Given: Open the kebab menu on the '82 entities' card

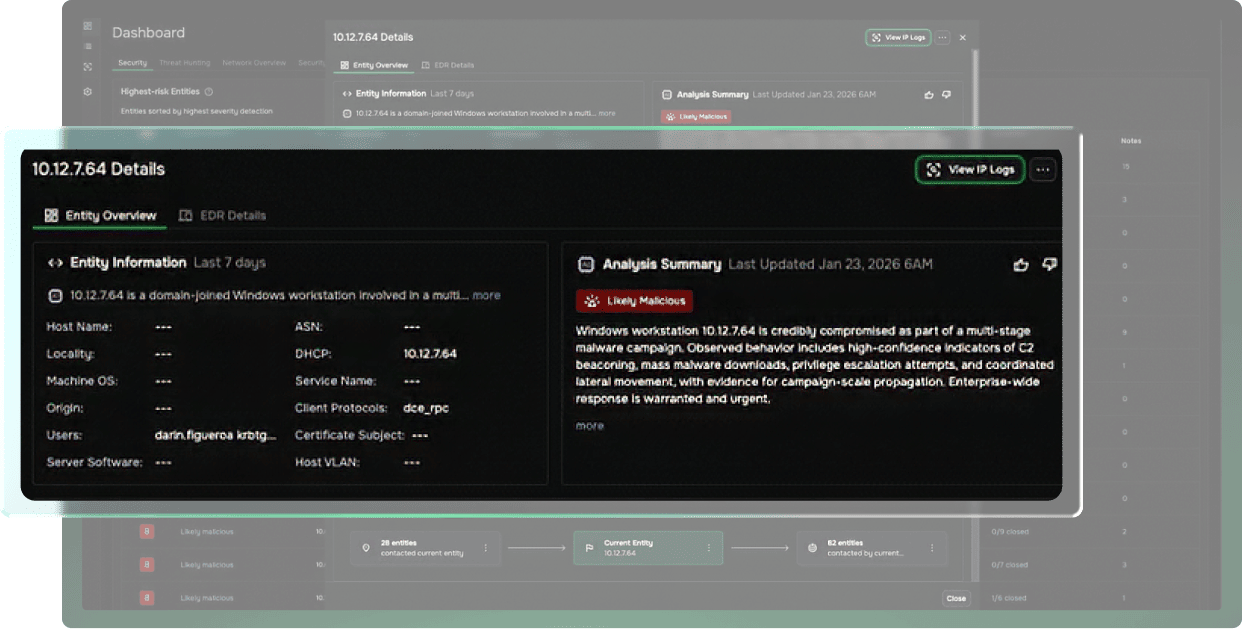Looking at the screenshot, I should tap(933, 548).
